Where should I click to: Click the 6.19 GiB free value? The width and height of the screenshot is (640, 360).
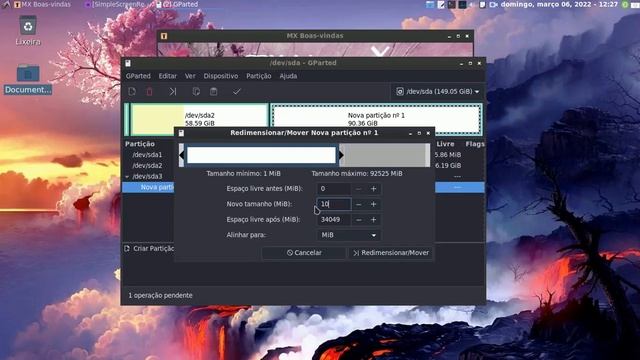[448, 165]
